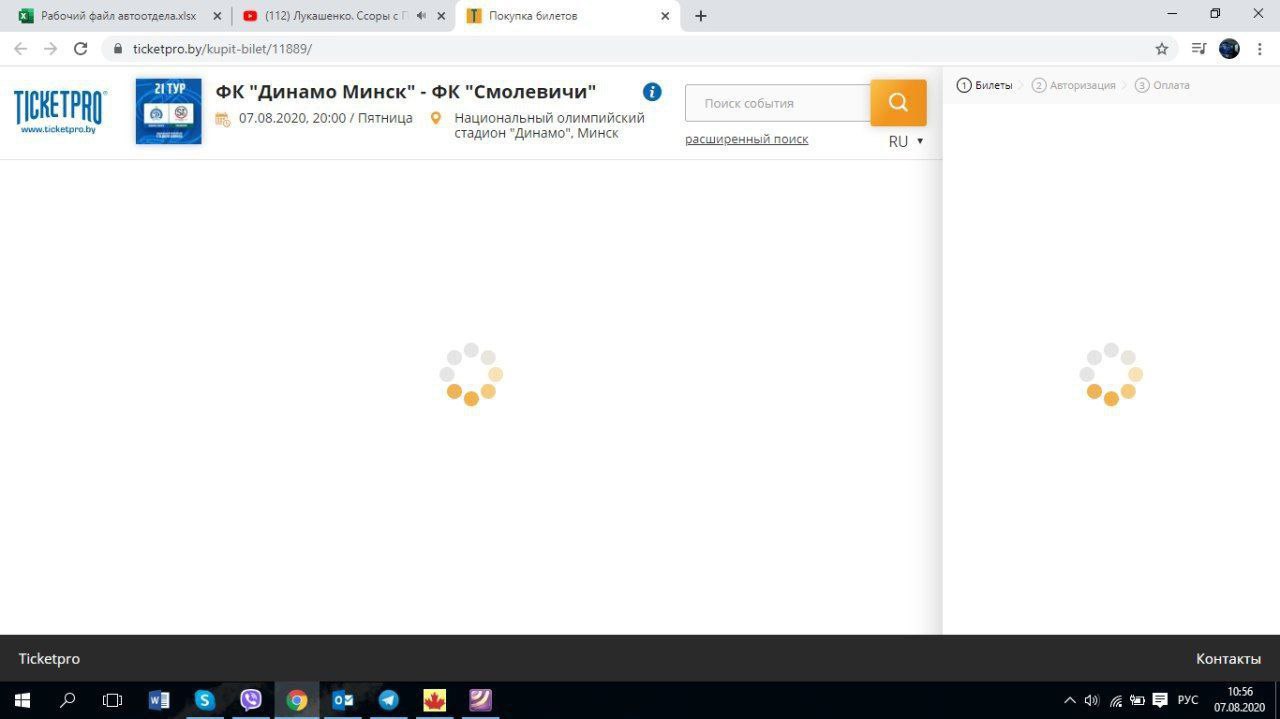Click the 'Ticketpro' footer link

(x=49, y=659)
